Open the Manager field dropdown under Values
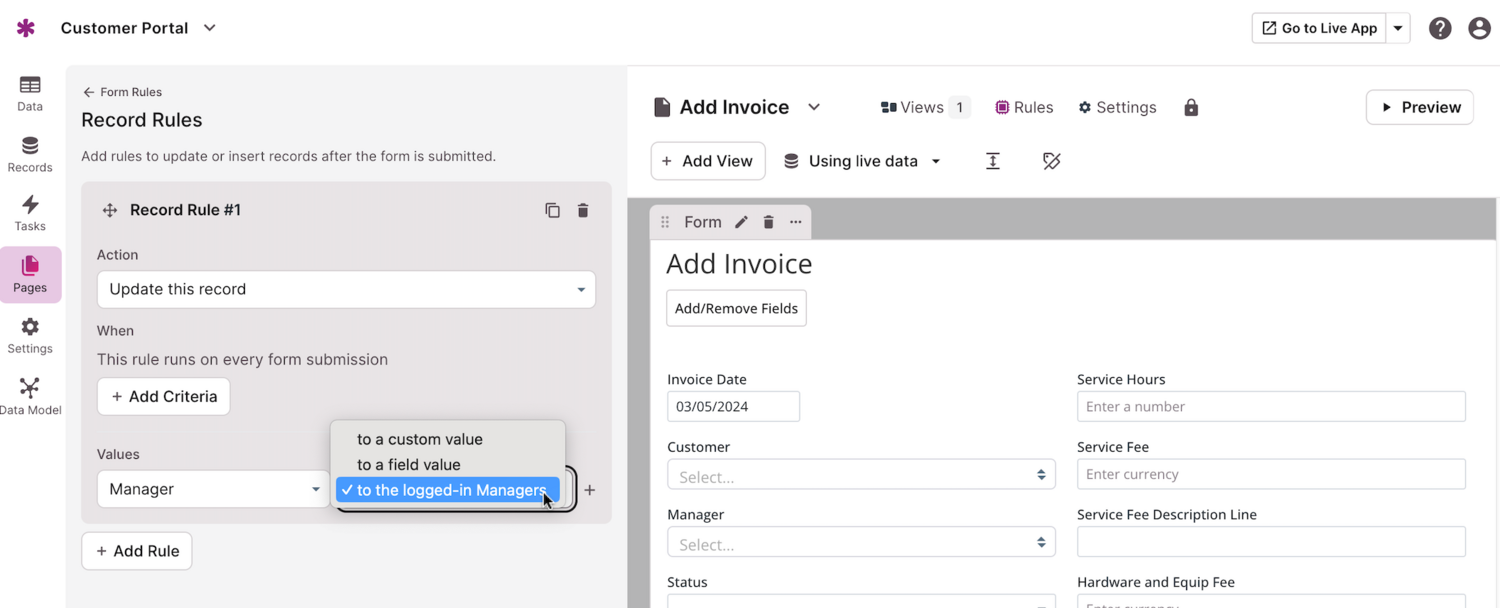1500x608 pixels. [213, 489]
